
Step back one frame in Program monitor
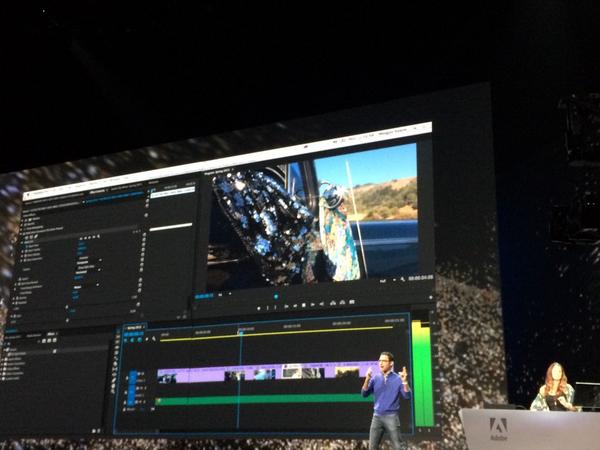pyautogui.click(x=295, y=306)
